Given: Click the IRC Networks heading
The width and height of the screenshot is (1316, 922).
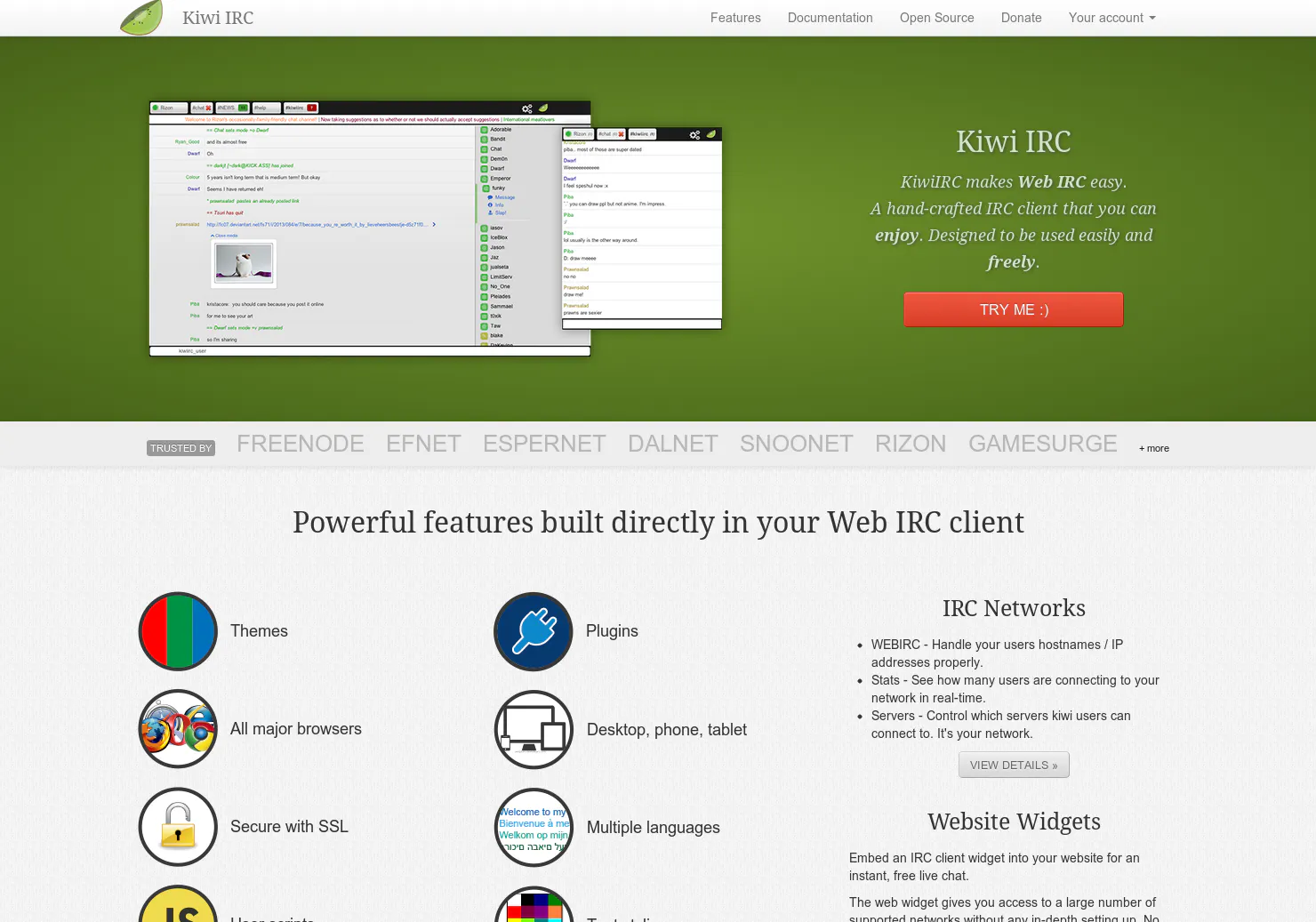Looking at the screenshot, I should click(1014, 608).
